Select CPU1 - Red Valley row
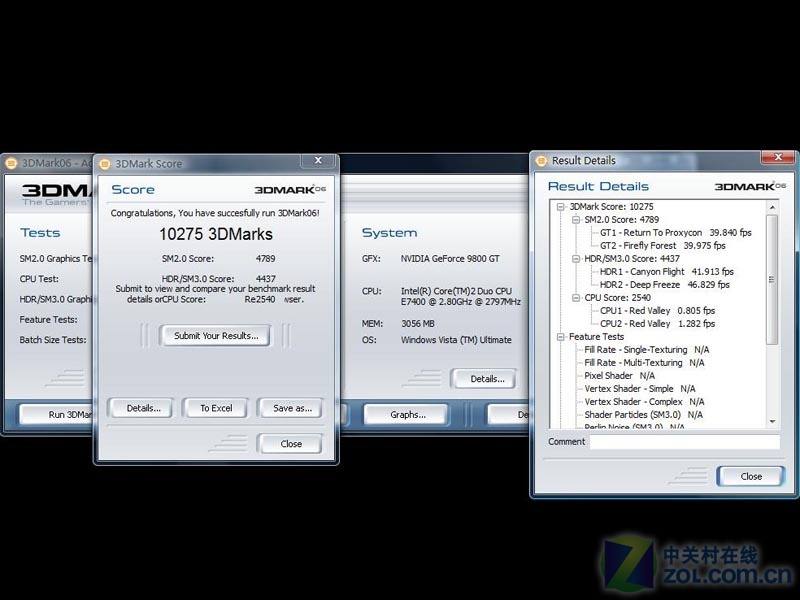The width and height of the screenshot is (800, 600). (657, 311)
